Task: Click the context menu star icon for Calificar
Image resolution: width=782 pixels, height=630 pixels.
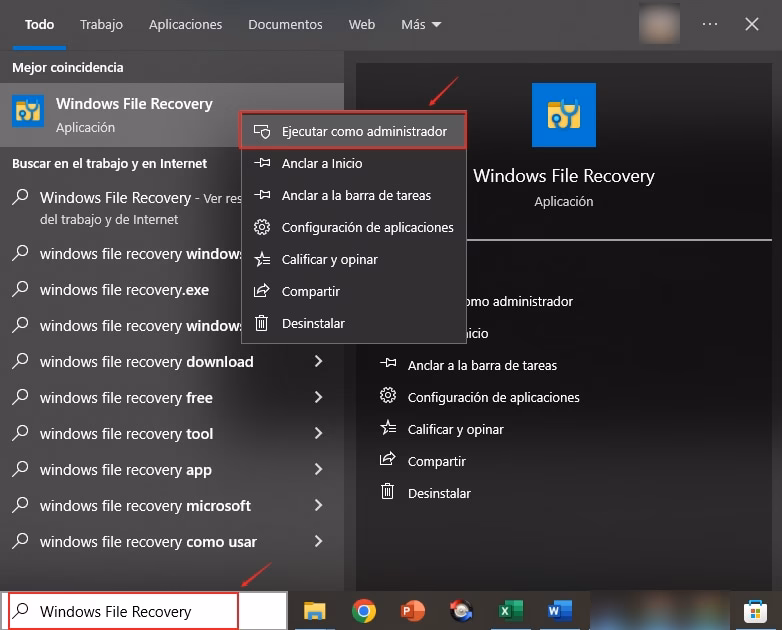Action: tap(262, 259)
